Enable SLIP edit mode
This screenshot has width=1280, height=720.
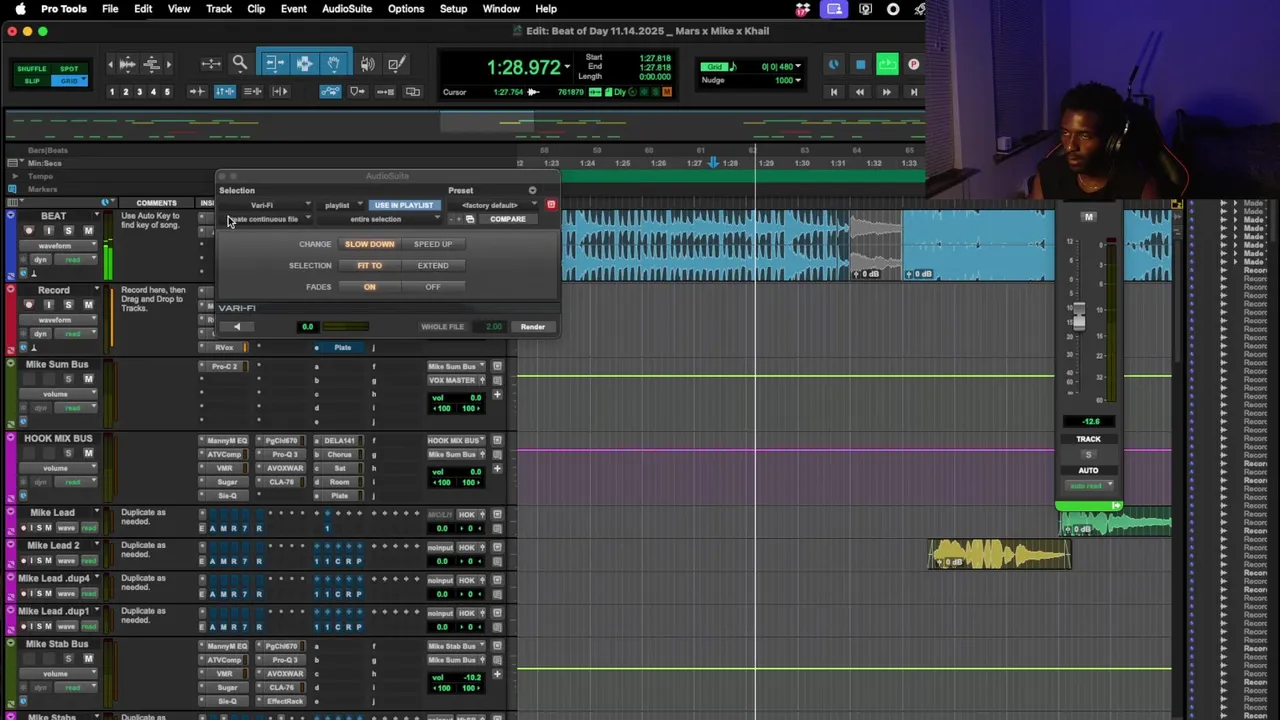pyautogui.click(x=32, y=81)
